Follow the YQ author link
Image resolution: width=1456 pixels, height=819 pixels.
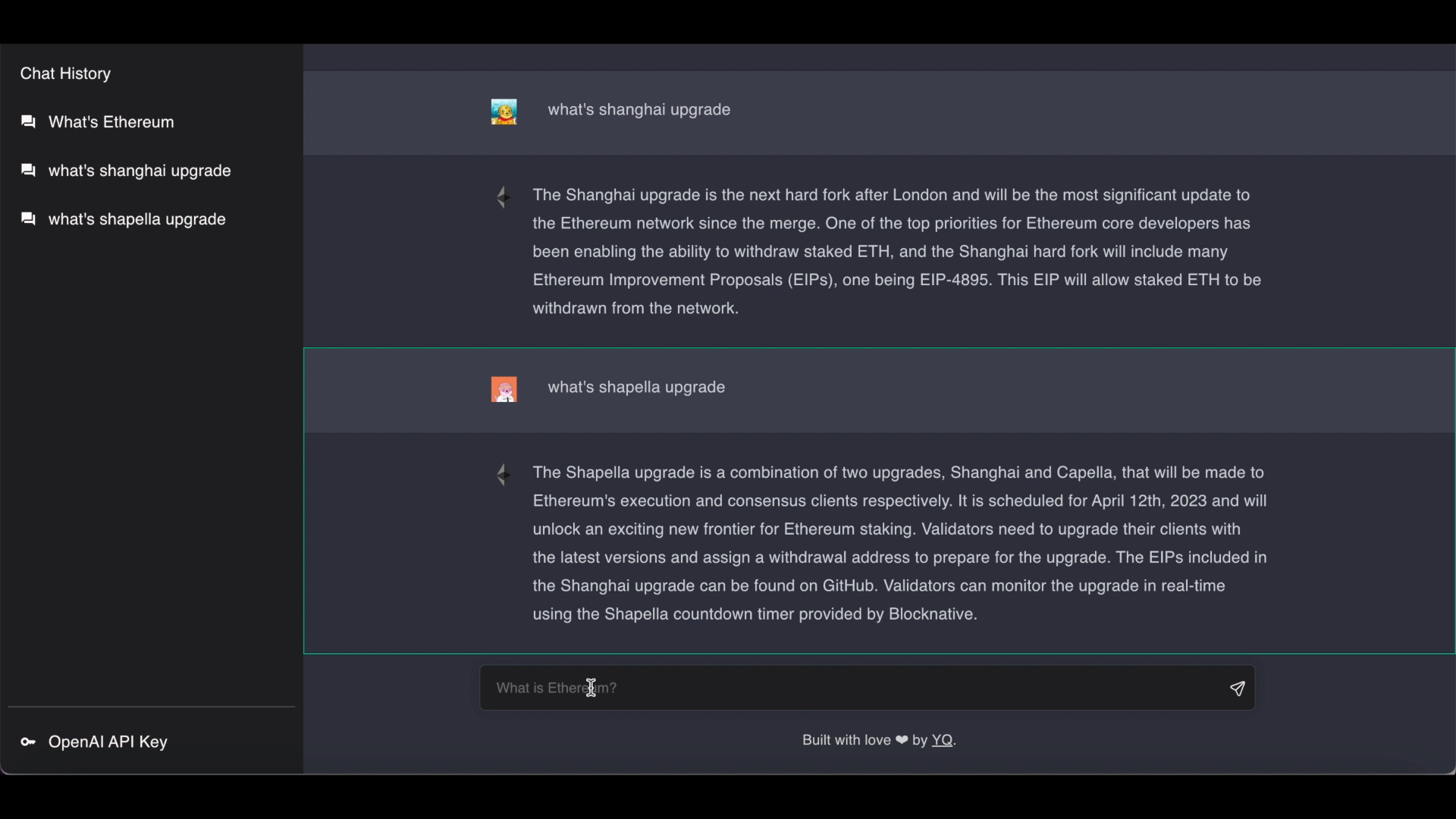pyautogui.click(x=942, y=740)
